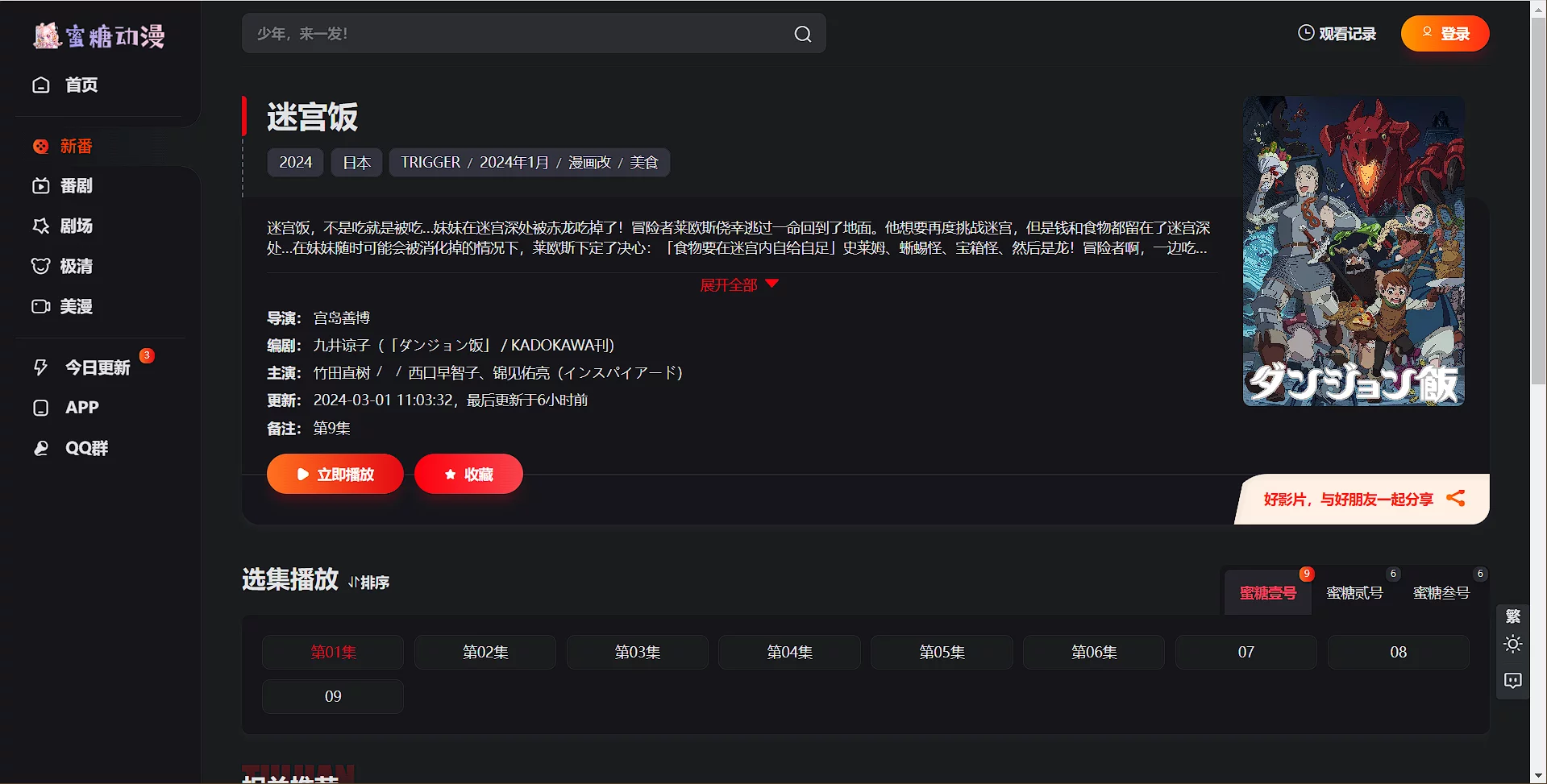
Task: Select episode 第03集
Action: click(637, 652)
